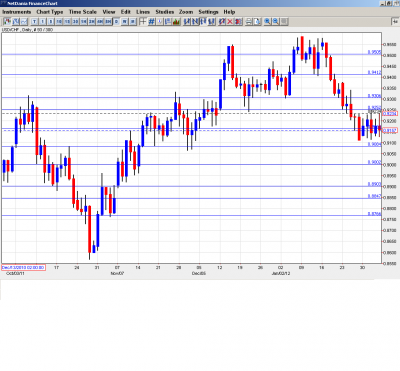Viewport: 400px width, 371px height.
Task: Click the small arrow icon at the toolbar's far right
Action: pos(395,21)
